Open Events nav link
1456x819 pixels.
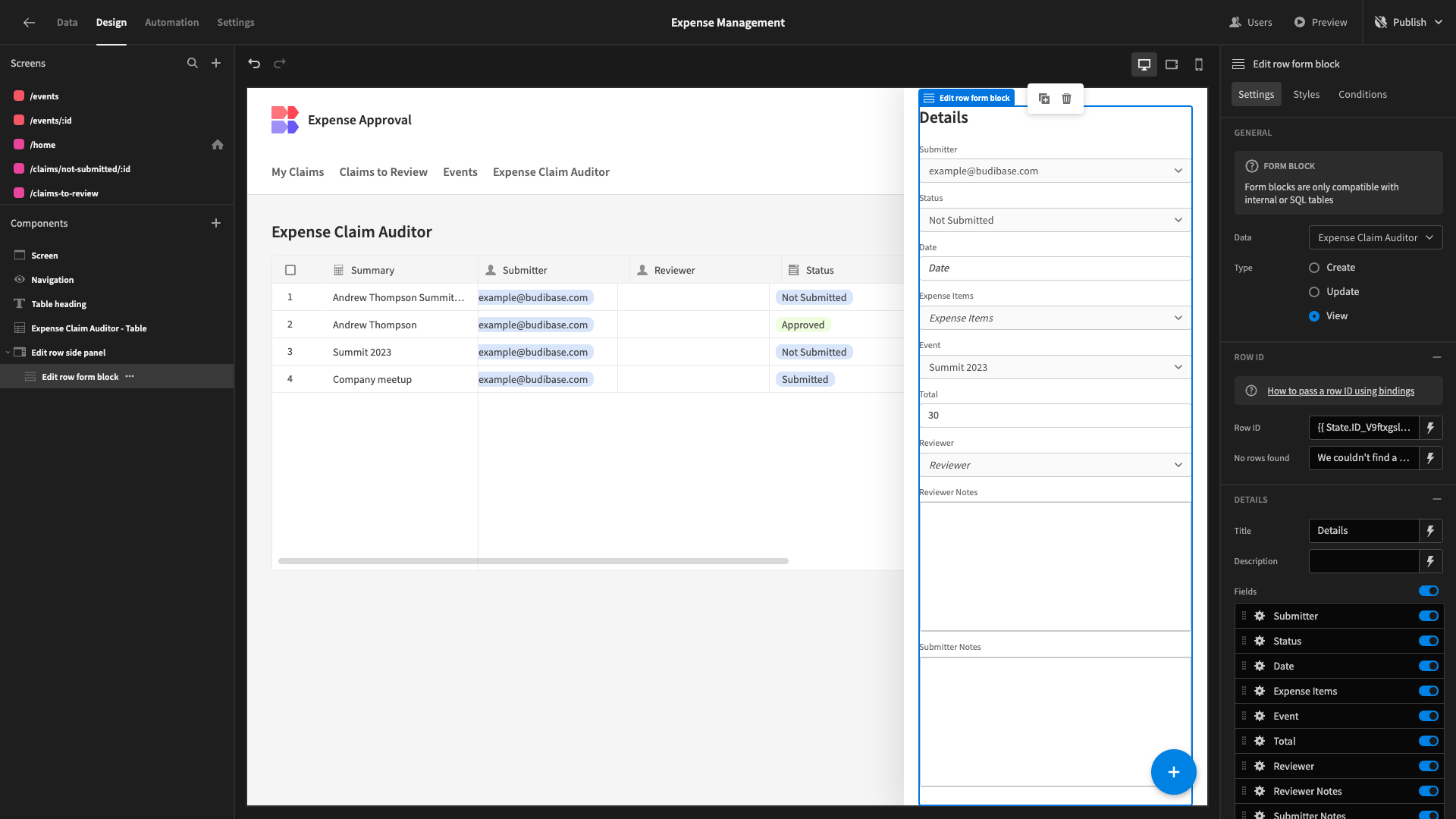click(460, 172)
